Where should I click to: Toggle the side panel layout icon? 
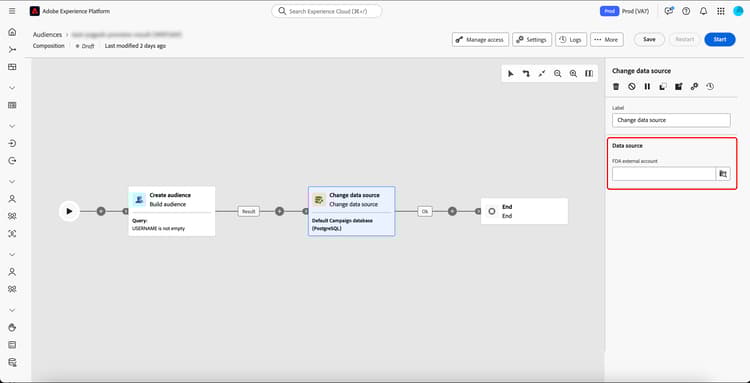[x=589, y=74]
